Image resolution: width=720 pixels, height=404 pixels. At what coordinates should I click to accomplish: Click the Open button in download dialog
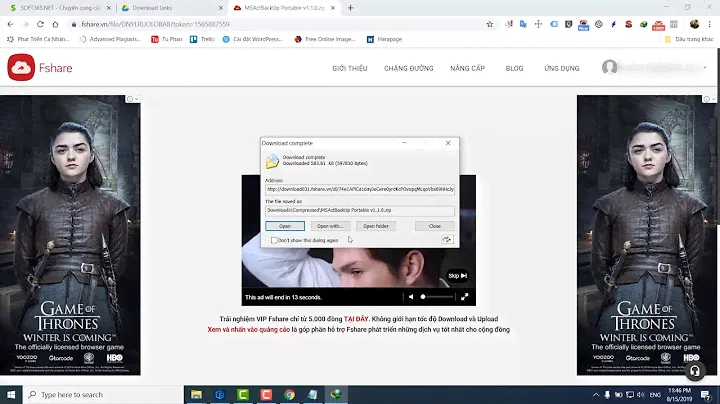(284, 226)
